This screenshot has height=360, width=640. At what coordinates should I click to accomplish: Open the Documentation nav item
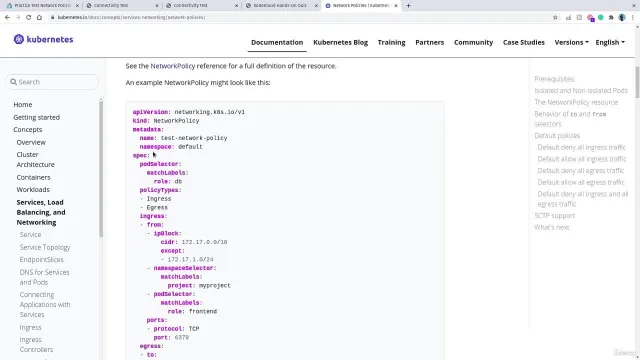pos(277,42)
